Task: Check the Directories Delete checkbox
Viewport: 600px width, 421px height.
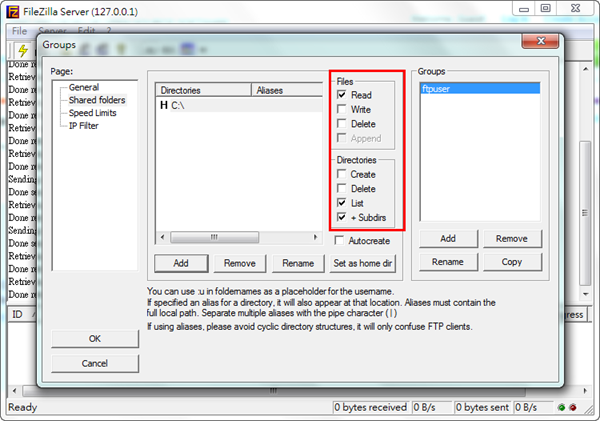Action: pos(341,189)
